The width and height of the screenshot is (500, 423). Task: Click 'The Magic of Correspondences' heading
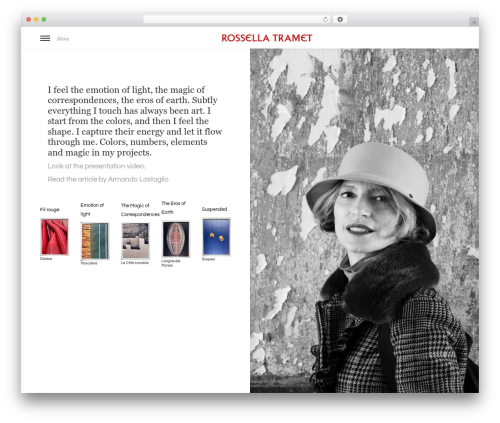[x=140, y=210]
